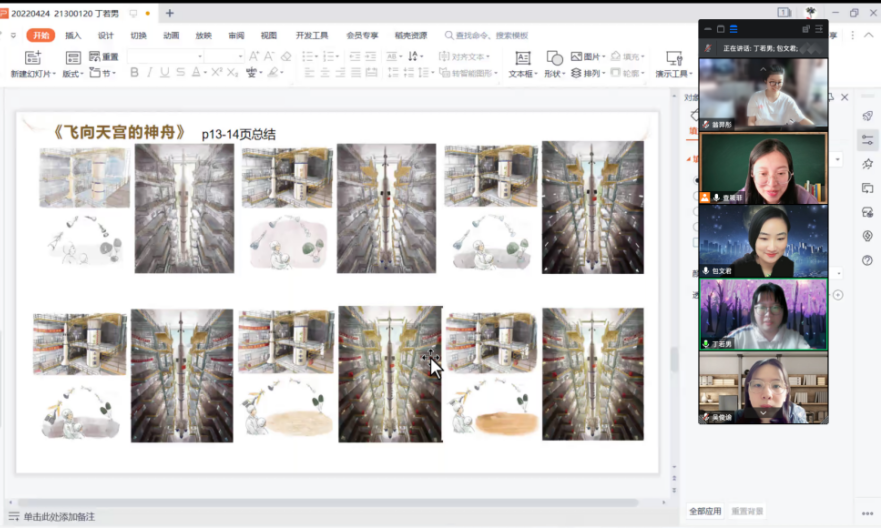Click the font color A icon
The width and height of the screenshot is (881, 528).
(196, 72)
